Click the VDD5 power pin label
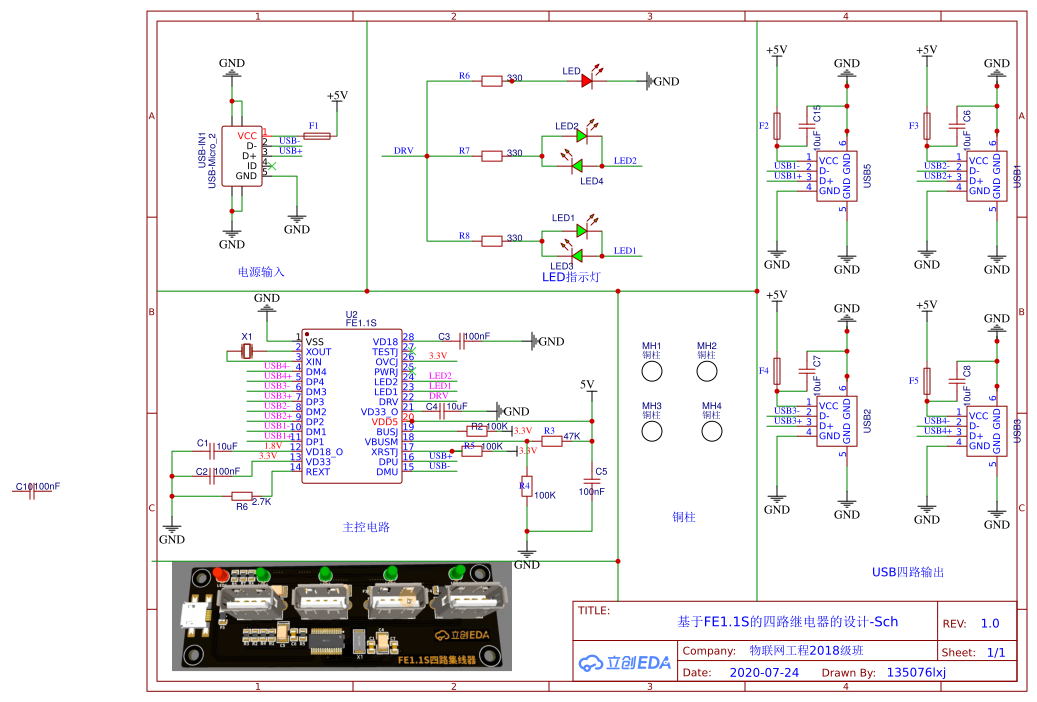 pyautogui.click(x=386, y=422)
